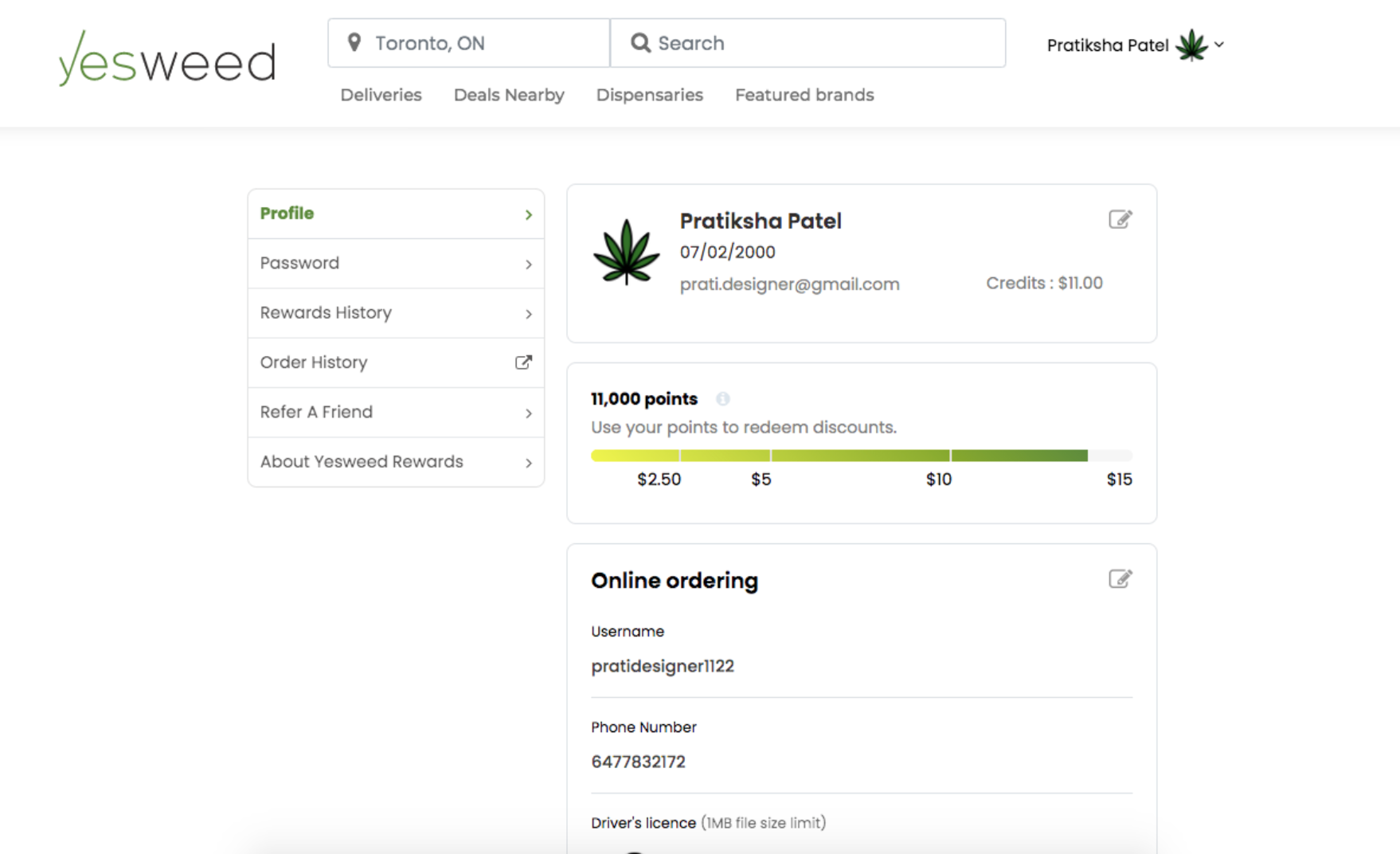
Task: Edit Online ordering section pencil icon
Action: (1120, 579)
